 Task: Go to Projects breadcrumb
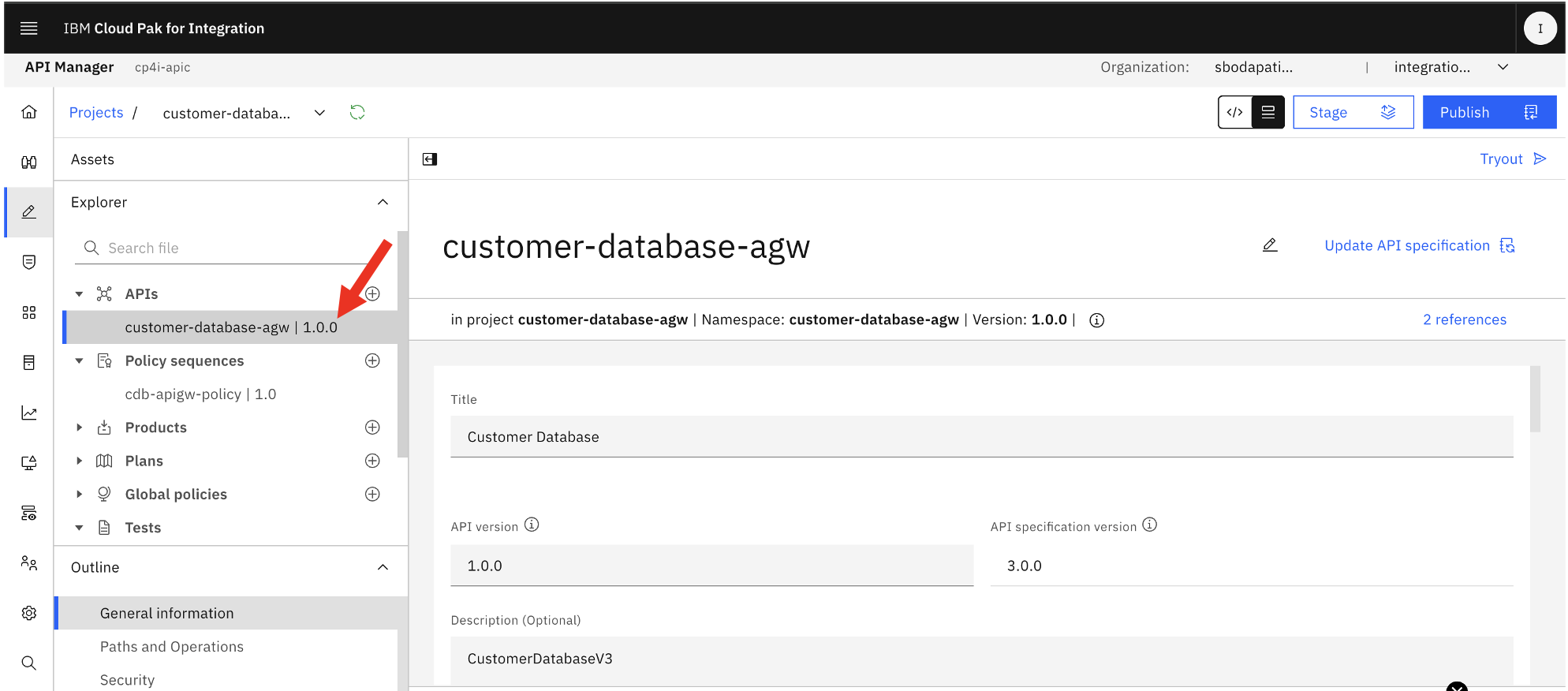click(x=96, y=113)
